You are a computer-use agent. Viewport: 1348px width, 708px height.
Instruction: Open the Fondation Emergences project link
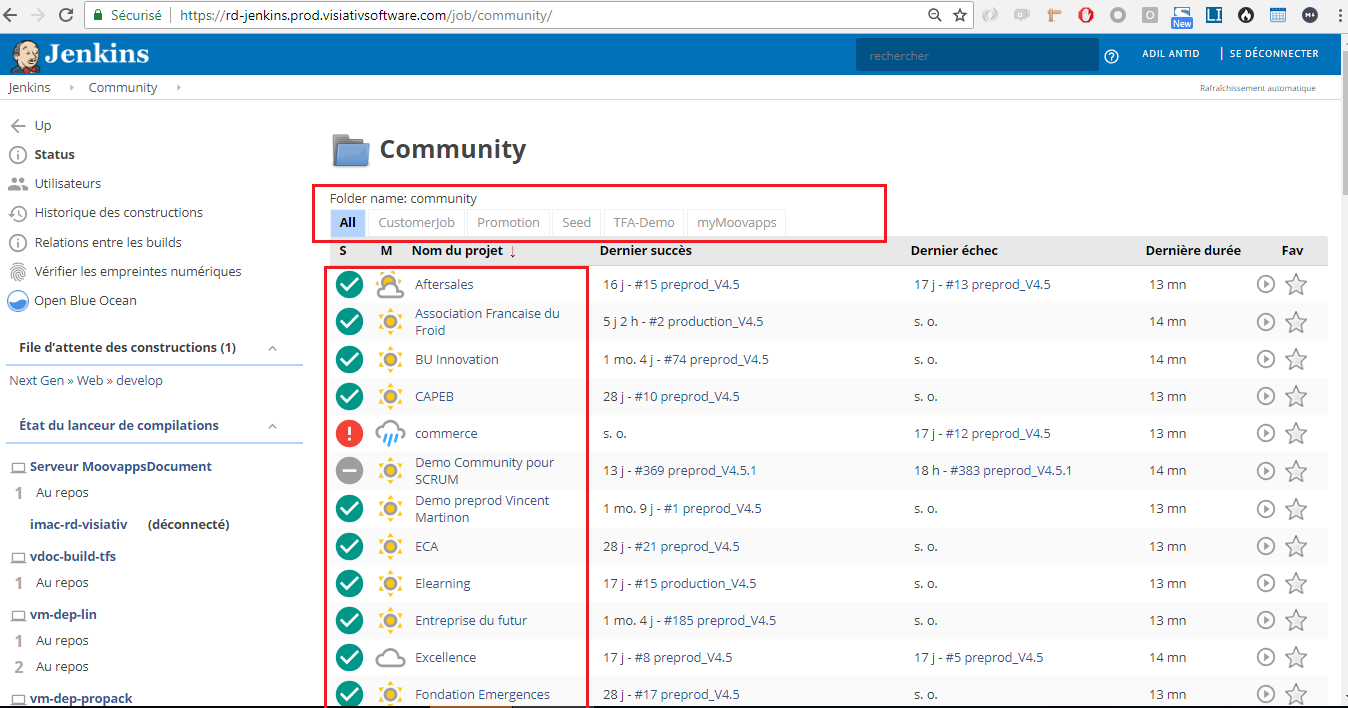click(482, 694)
